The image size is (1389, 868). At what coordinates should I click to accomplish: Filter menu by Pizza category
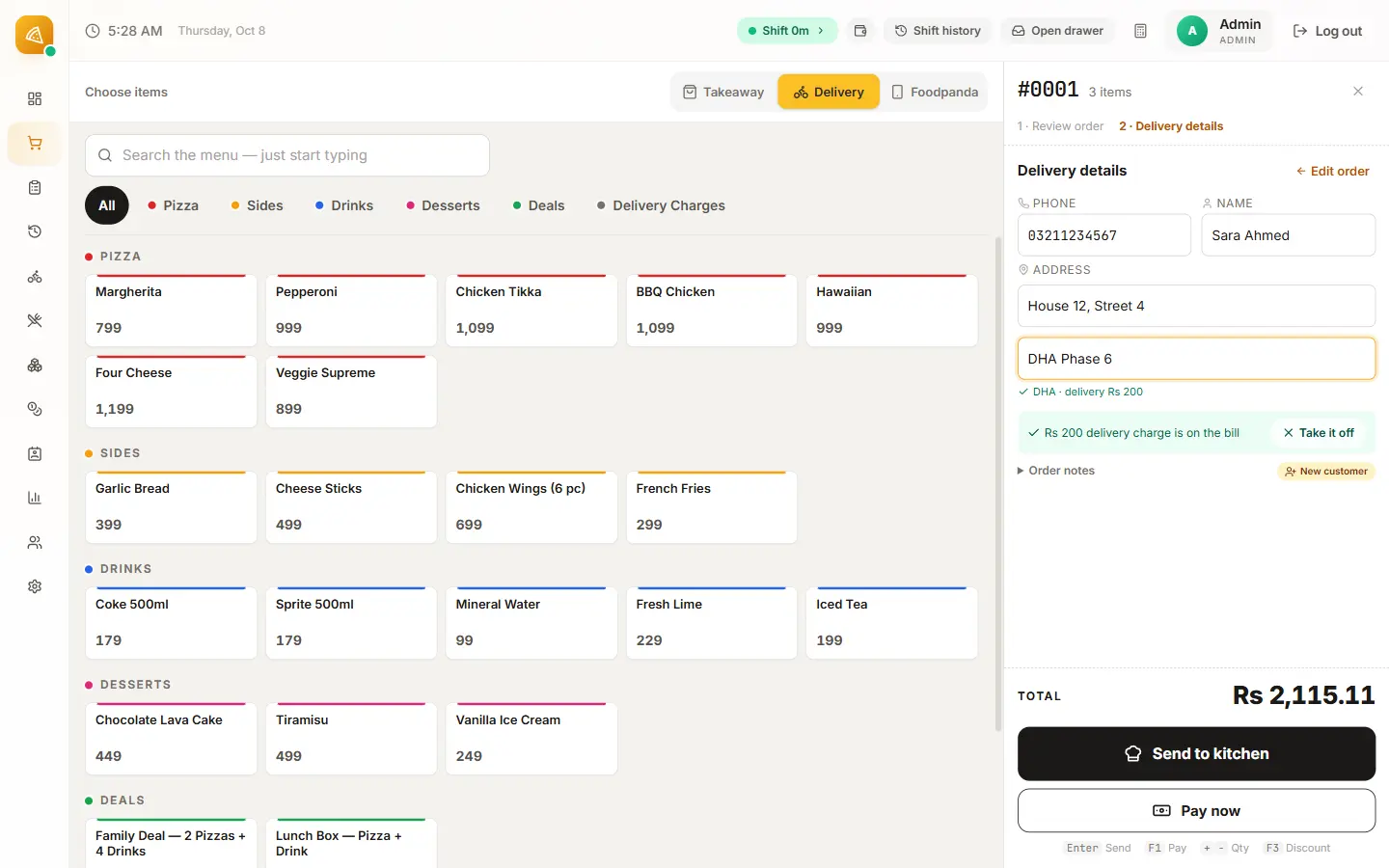pos(173,205)
